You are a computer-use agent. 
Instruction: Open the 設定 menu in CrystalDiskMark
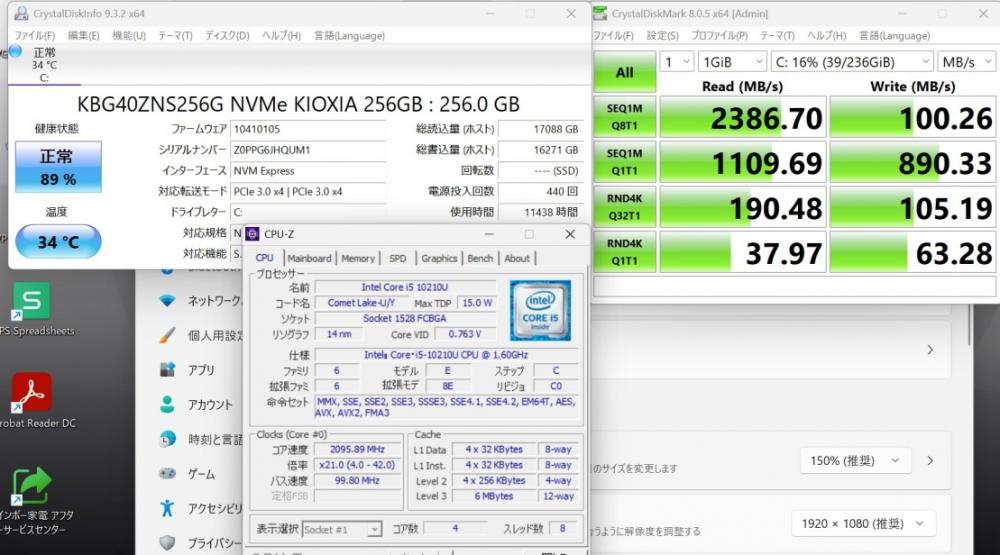tap(663, 36)
